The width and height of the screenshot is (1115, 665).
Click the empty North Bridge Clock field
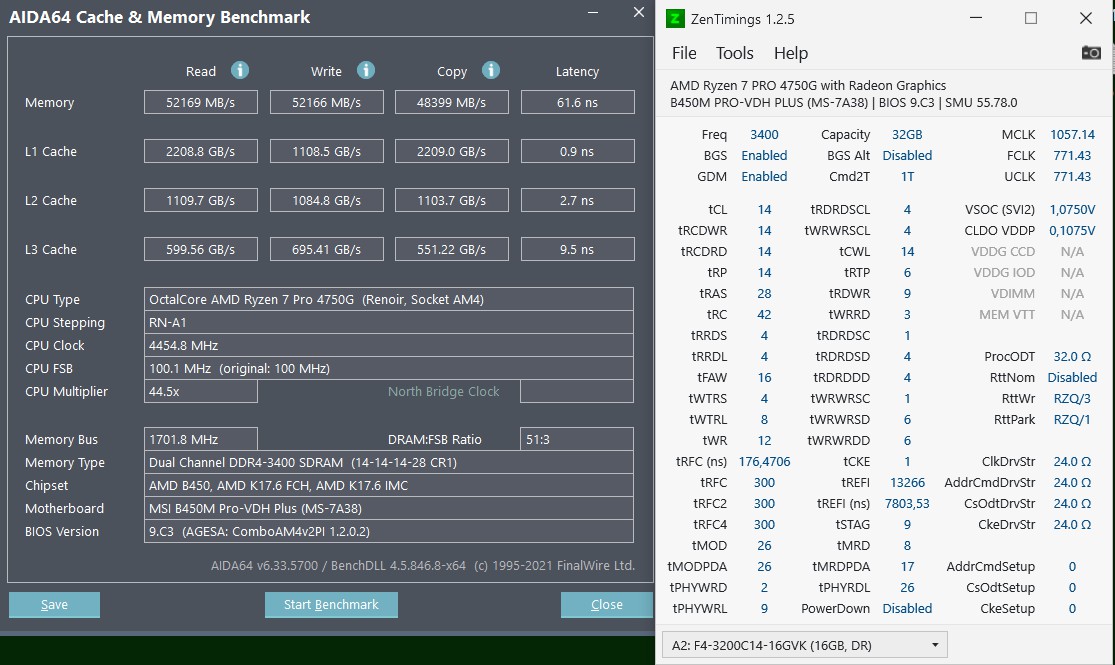point(577,391)
